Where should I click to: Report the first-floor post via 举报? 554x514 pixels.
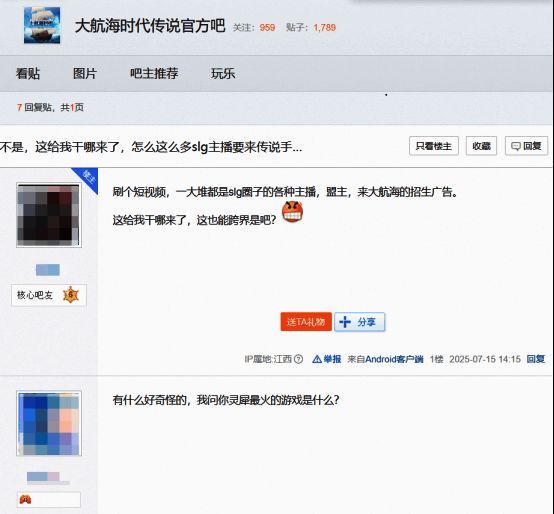(327, 359)
